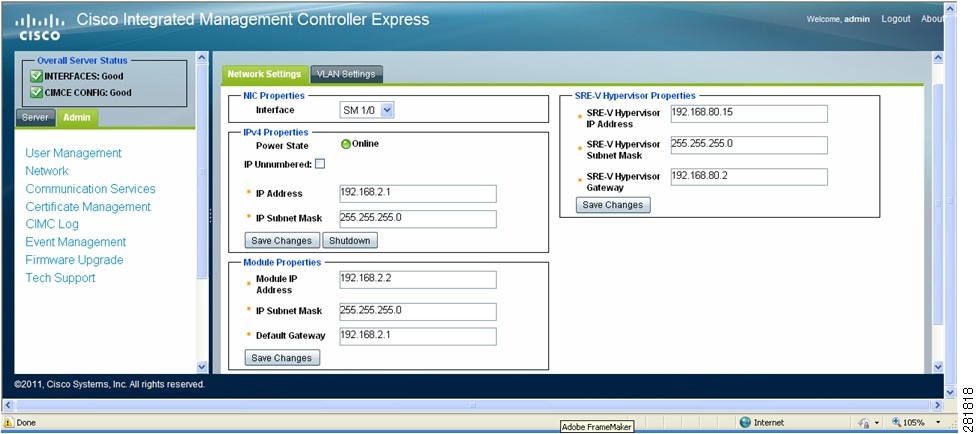Click the SRE-V Hypervisor Gateway field
The width and height of the screenshot is (976, 434).
pyautogui.click(x=749, y=177)
